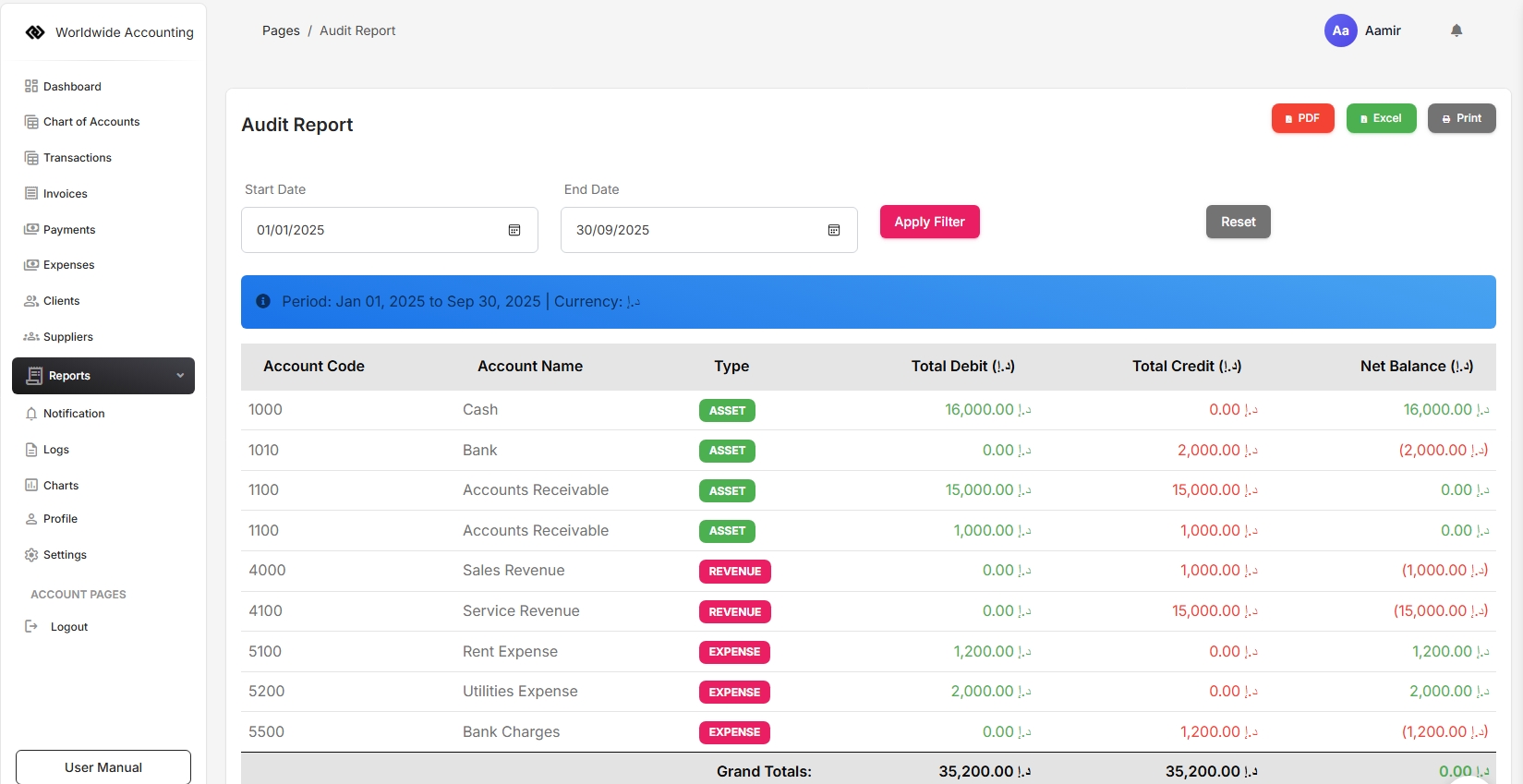The image size is (1523, 784).
Task: Export the report to Excel
Action: click(1381, 118)
